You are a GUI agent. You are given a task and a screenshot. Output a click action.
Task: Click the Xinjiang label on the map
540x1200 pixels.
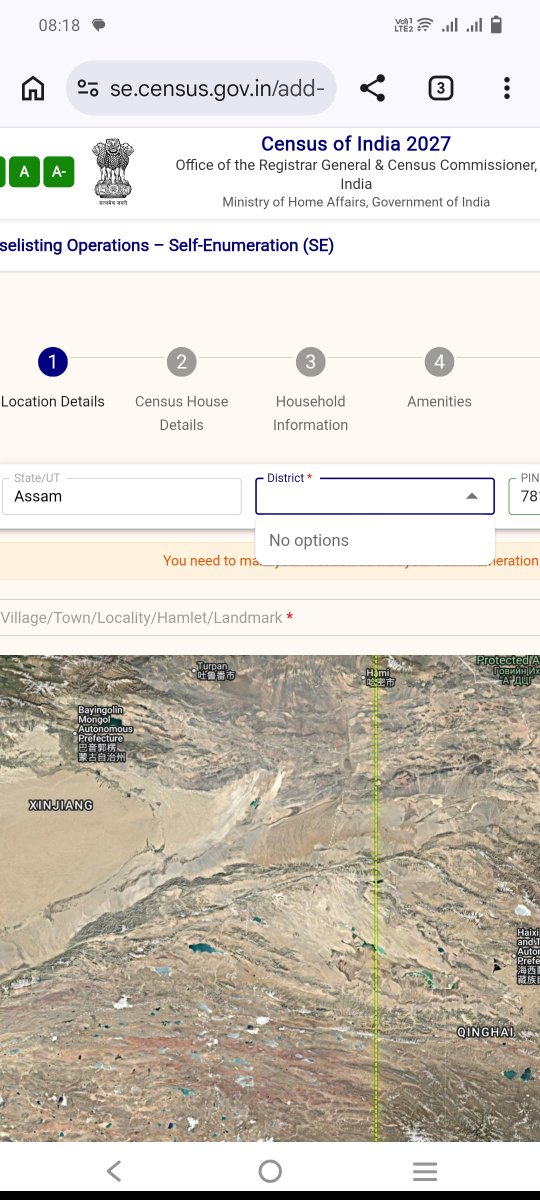pos(61,805)
